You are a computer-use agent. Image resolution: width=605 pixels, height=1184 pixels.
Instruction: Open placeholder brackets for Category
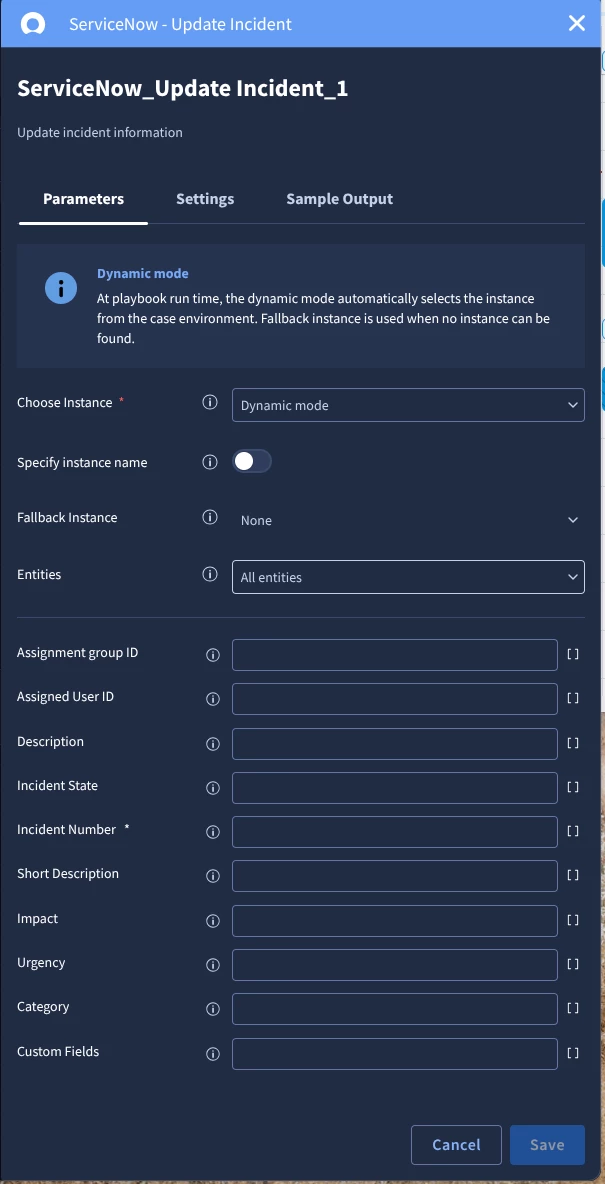[573, 1008]
